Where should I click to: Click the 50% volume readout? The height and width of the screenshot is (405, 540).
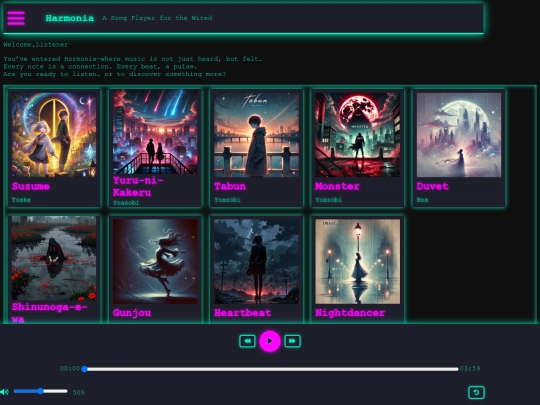[x=79, y=392]
